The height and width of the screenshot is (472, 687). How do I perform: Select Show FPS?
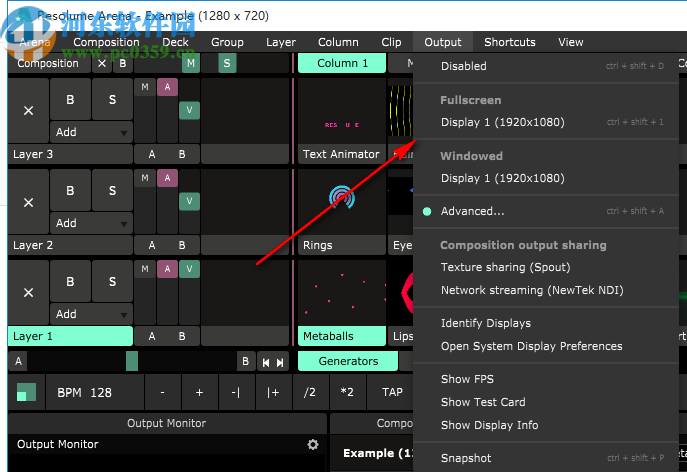point(546,379)
